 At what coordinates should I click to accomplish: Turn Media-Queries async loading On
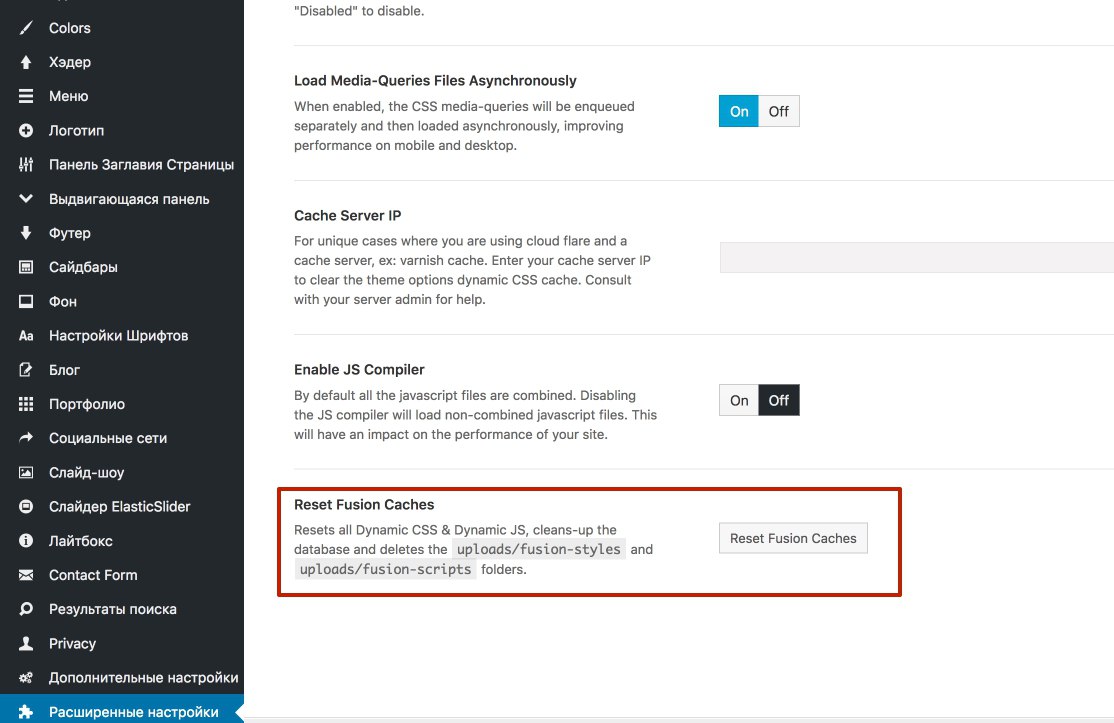pos(739,111)
